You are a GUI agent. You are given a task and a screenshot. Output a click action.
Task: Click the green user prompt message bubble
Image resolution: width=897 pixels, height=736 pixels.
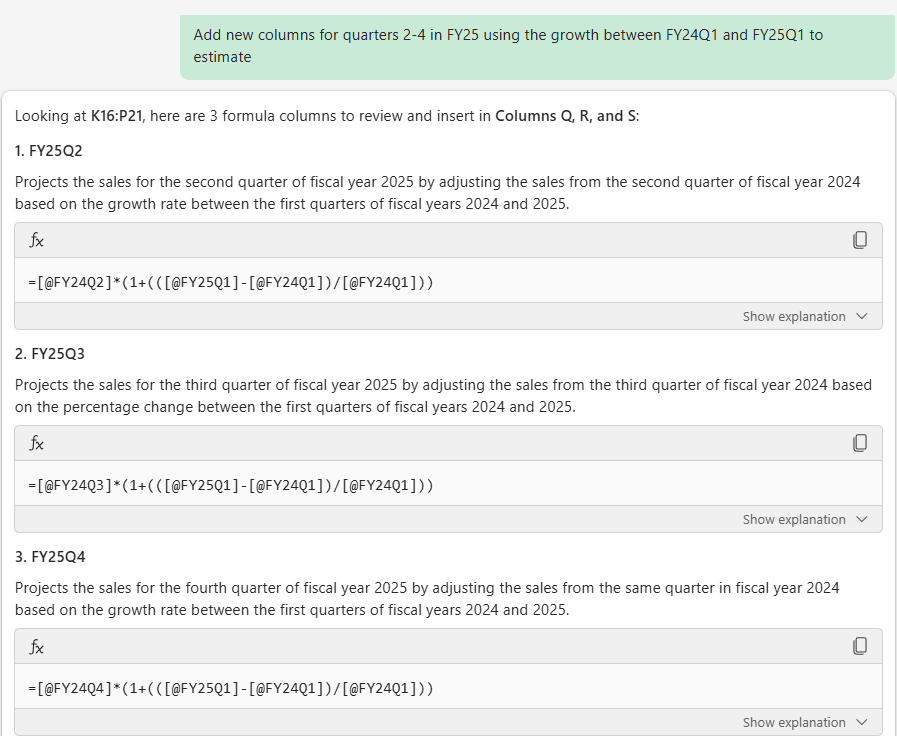(537, 47)
